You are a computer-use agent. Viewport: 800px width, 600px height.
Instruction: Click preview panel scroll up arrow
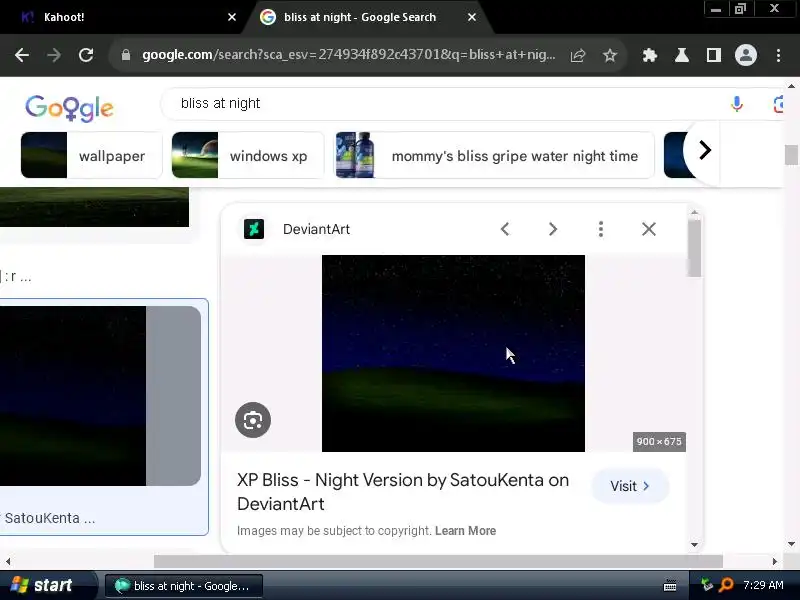click(x=694, y=212)
